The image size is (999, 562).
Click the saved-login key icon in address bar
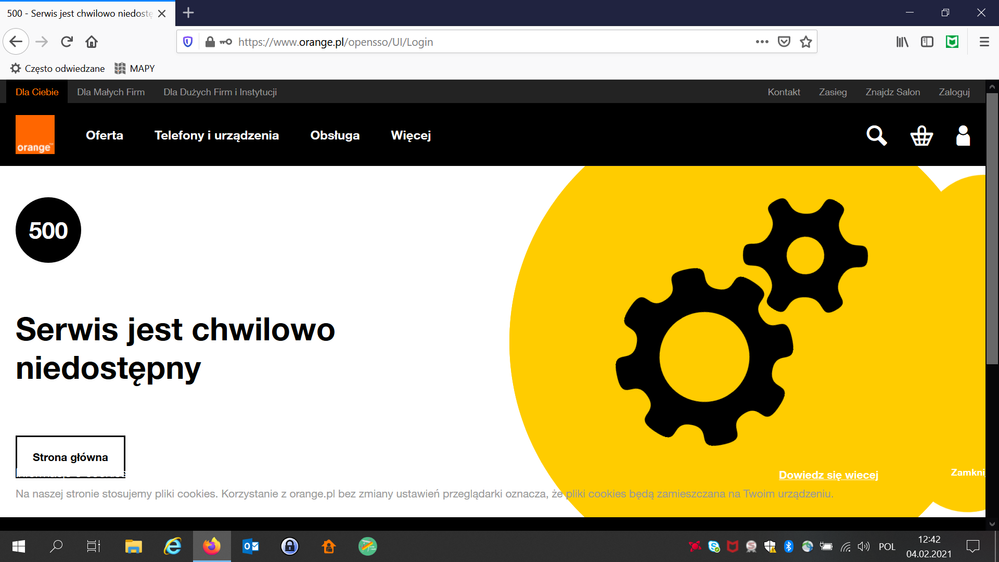226,42
